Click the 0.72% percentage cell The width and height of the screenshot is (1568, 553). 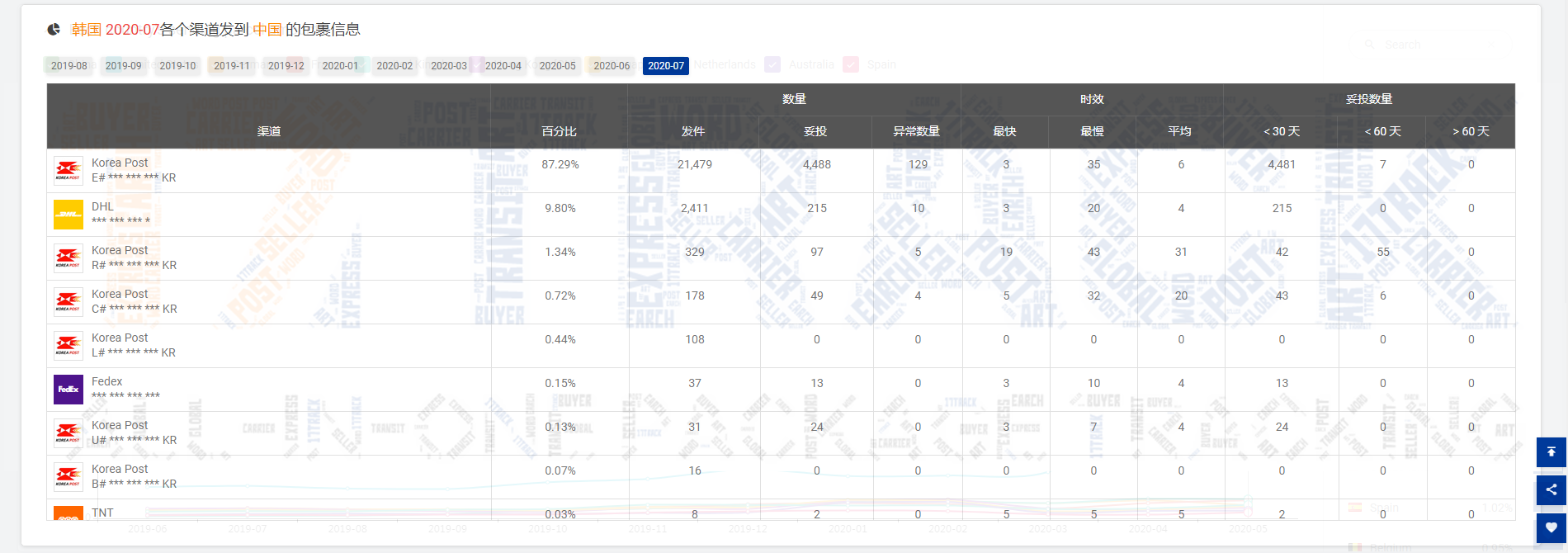560,295
